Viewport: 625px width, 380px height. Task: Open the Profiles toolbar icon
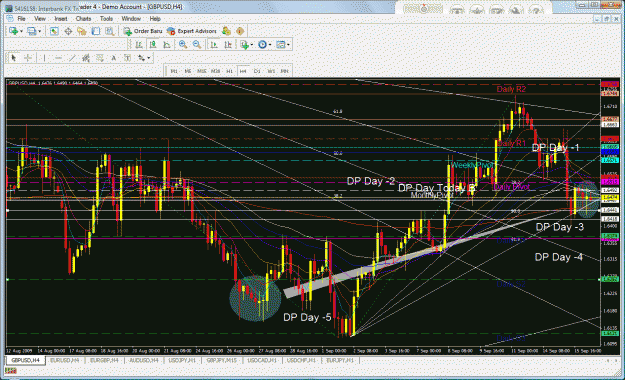(31, 31)
